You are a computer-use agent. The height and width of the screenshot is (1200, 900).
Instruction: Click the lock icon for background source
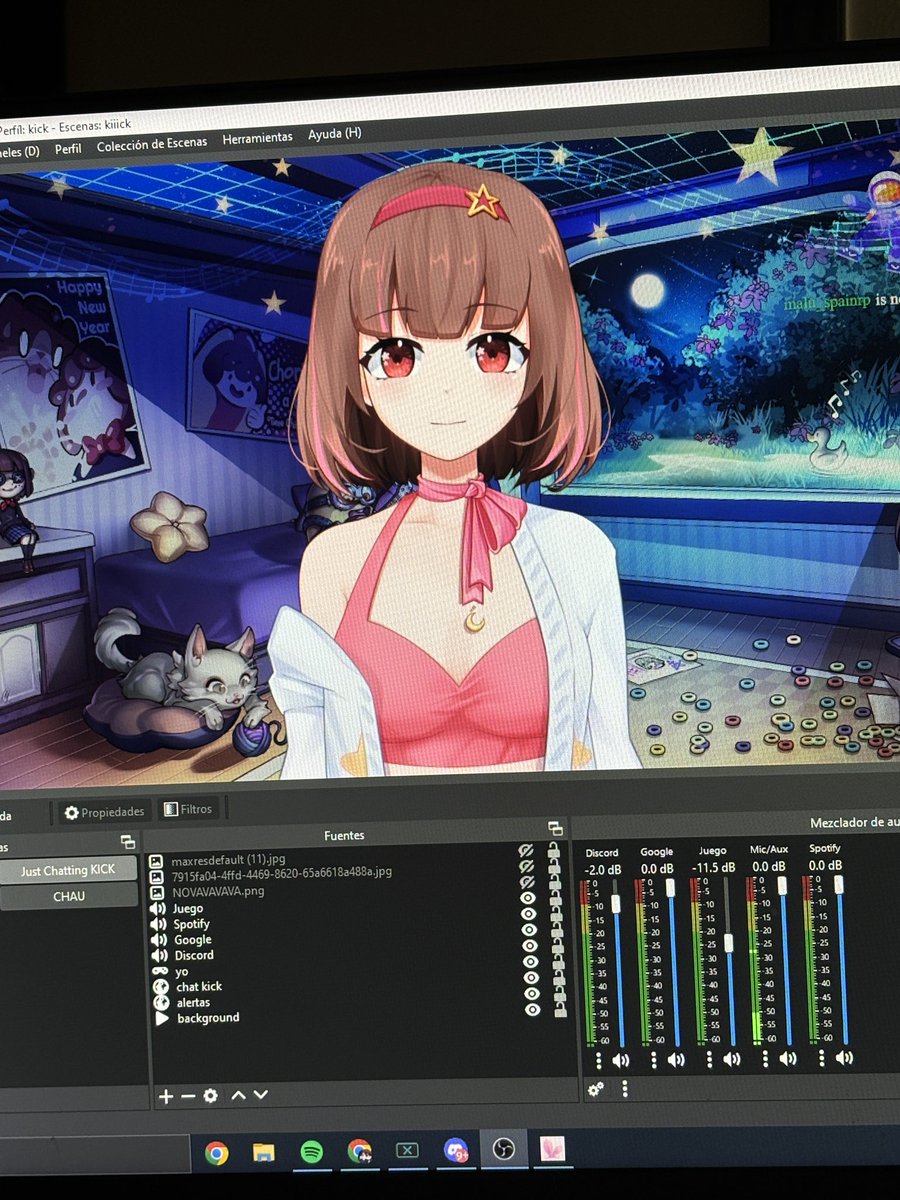click(x=560, y=1010)
